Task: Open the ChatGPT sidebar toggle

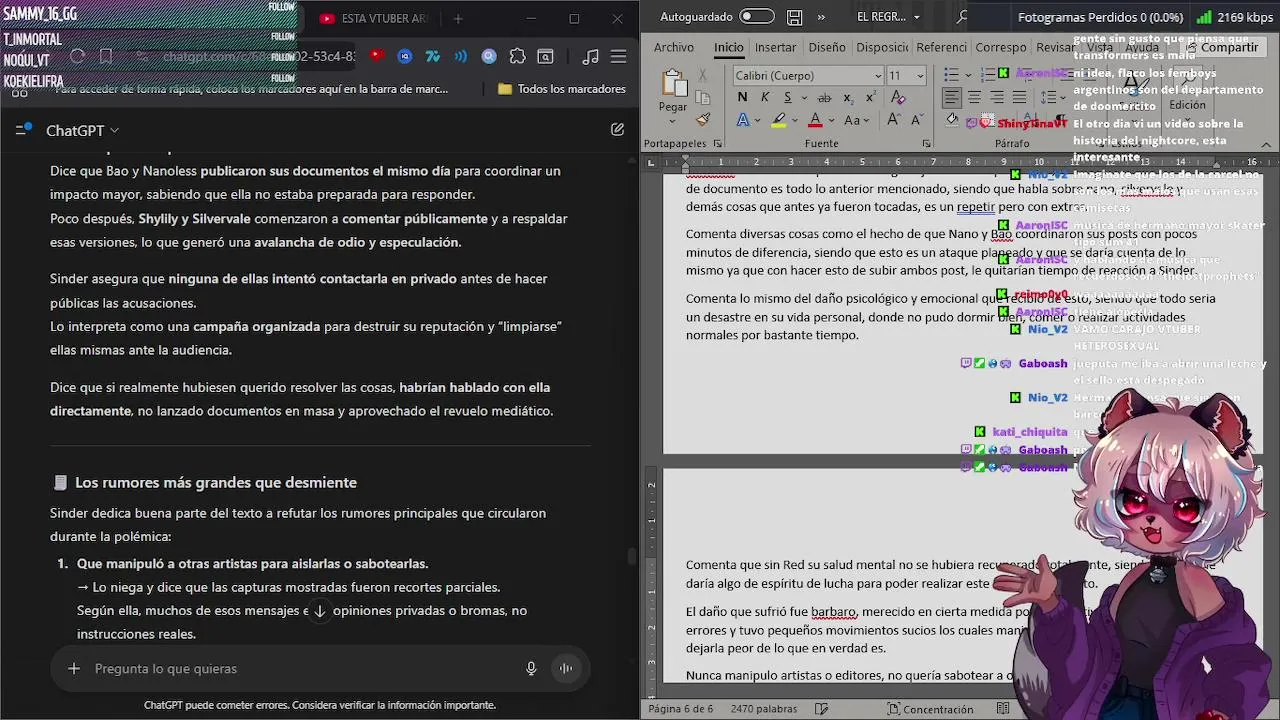Action: coord(24,130)
